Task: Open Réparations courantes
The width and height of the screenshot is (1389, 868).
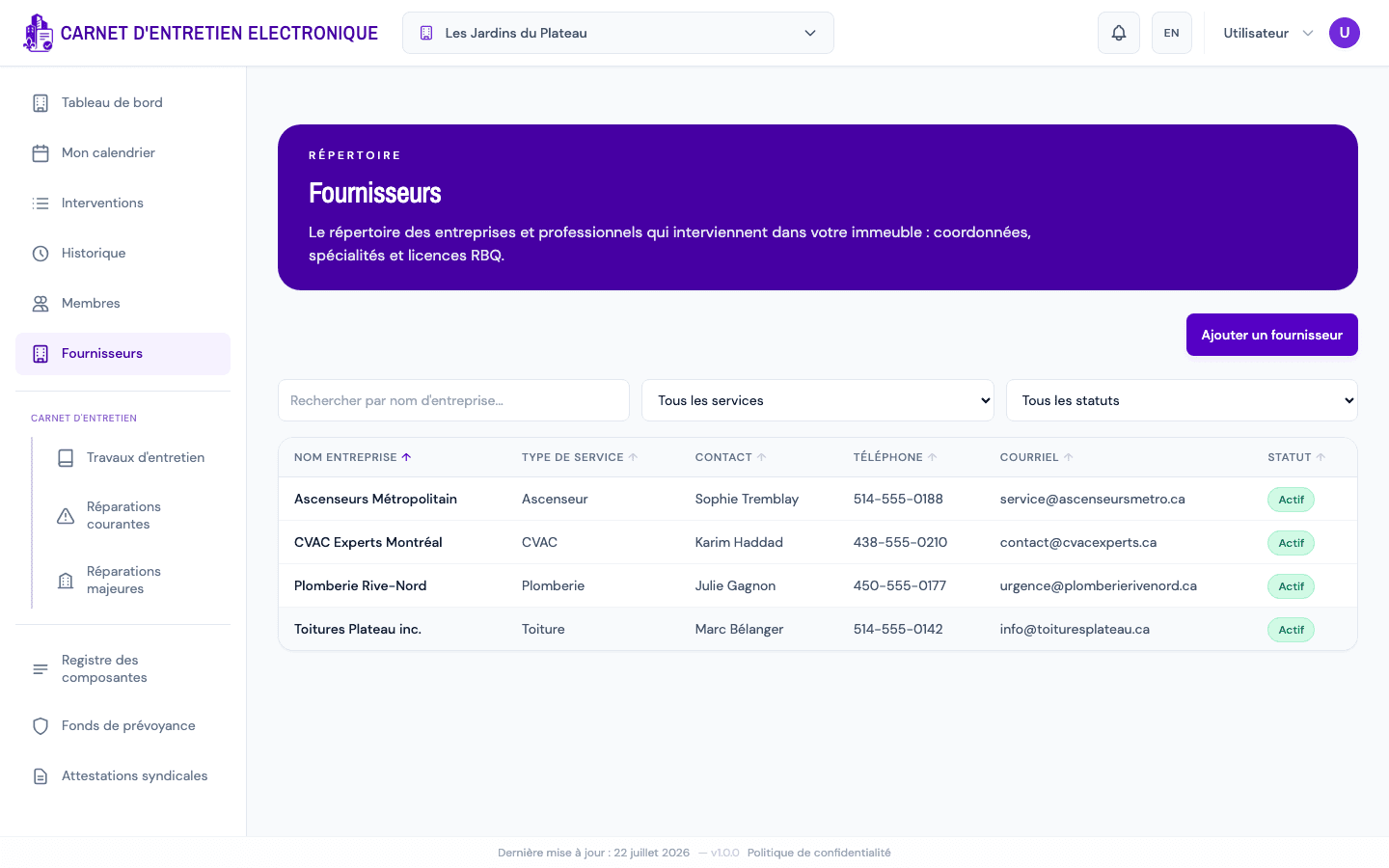Action: tap(135, 516)
